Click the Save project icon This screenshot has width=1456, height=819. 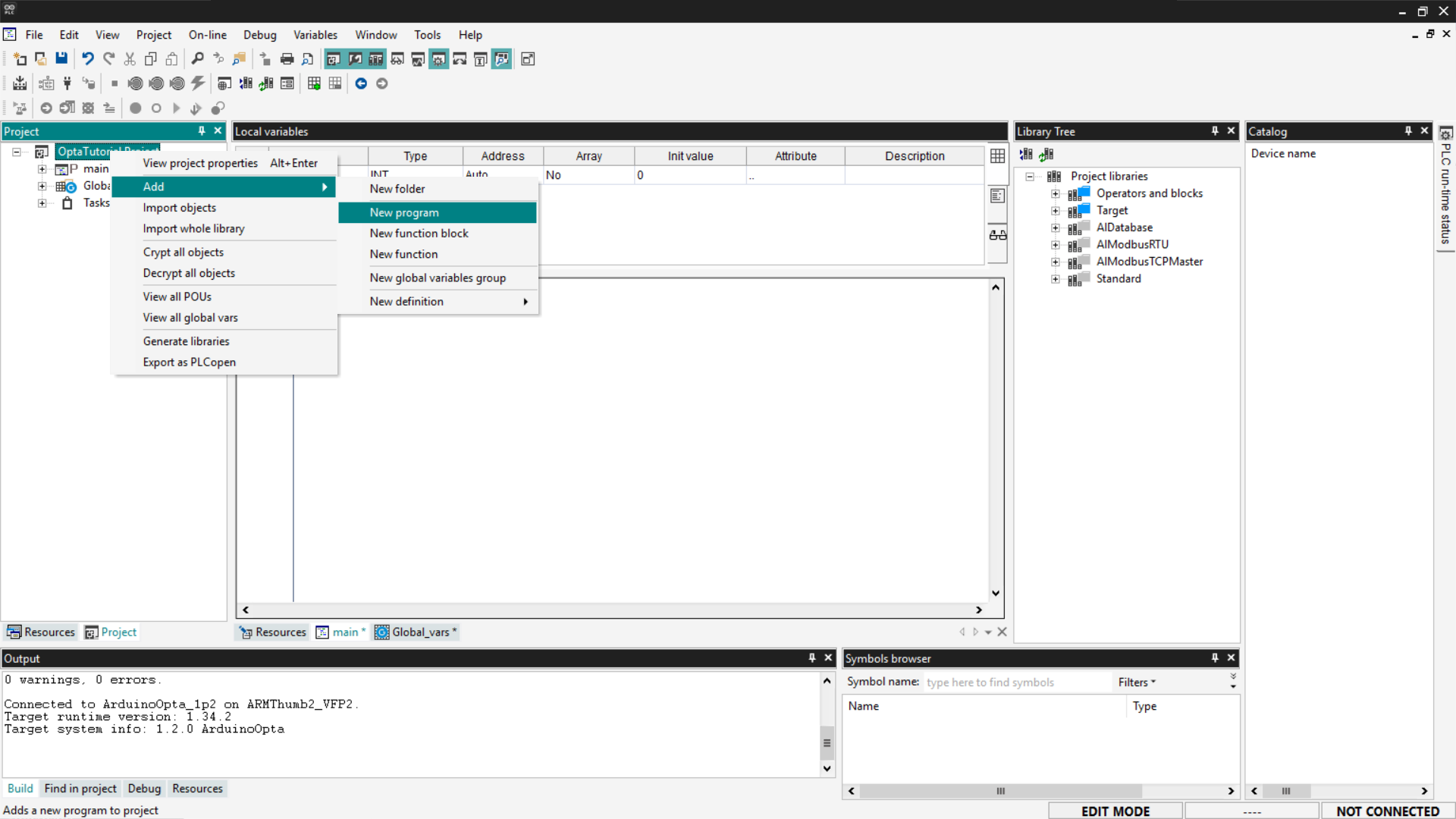(61, 58)
